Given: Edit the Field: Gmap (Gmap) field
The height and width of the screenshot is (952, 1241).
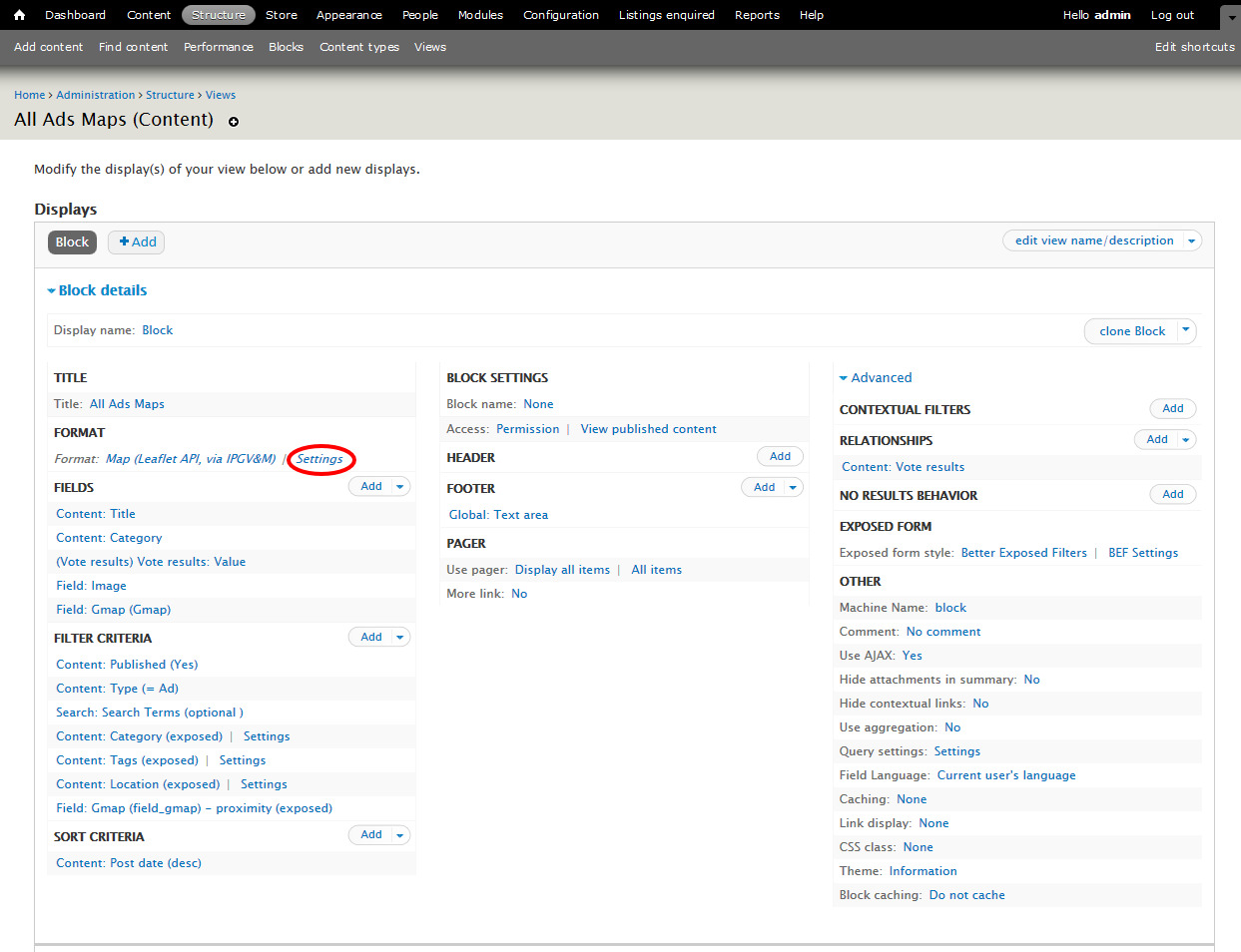Looking at the screenshot, I should [x=113, y=610].
